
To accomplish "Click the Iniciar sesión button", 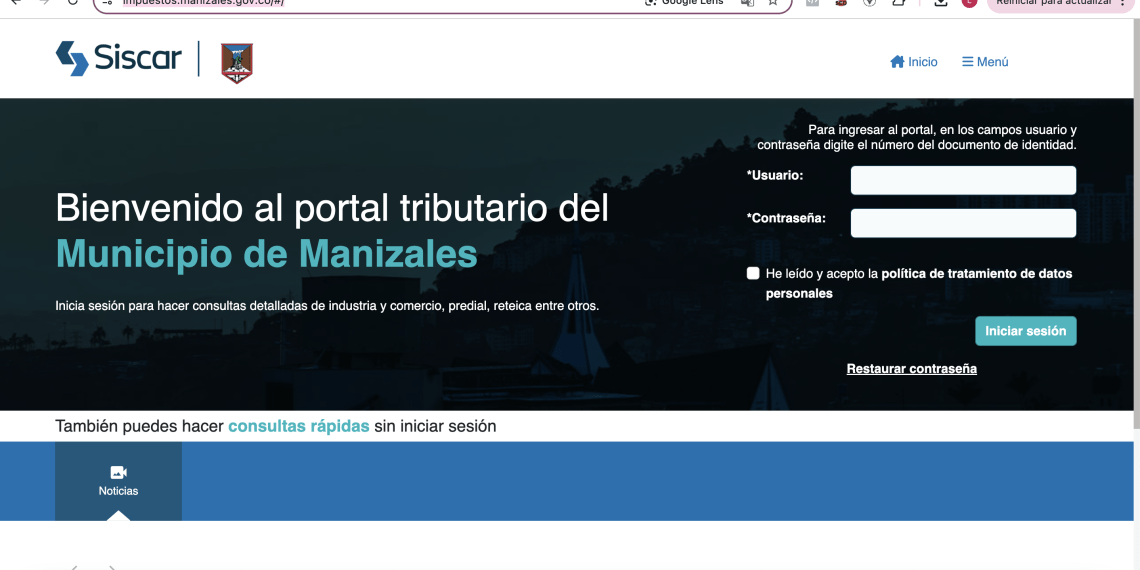I will pos(1026,331).
